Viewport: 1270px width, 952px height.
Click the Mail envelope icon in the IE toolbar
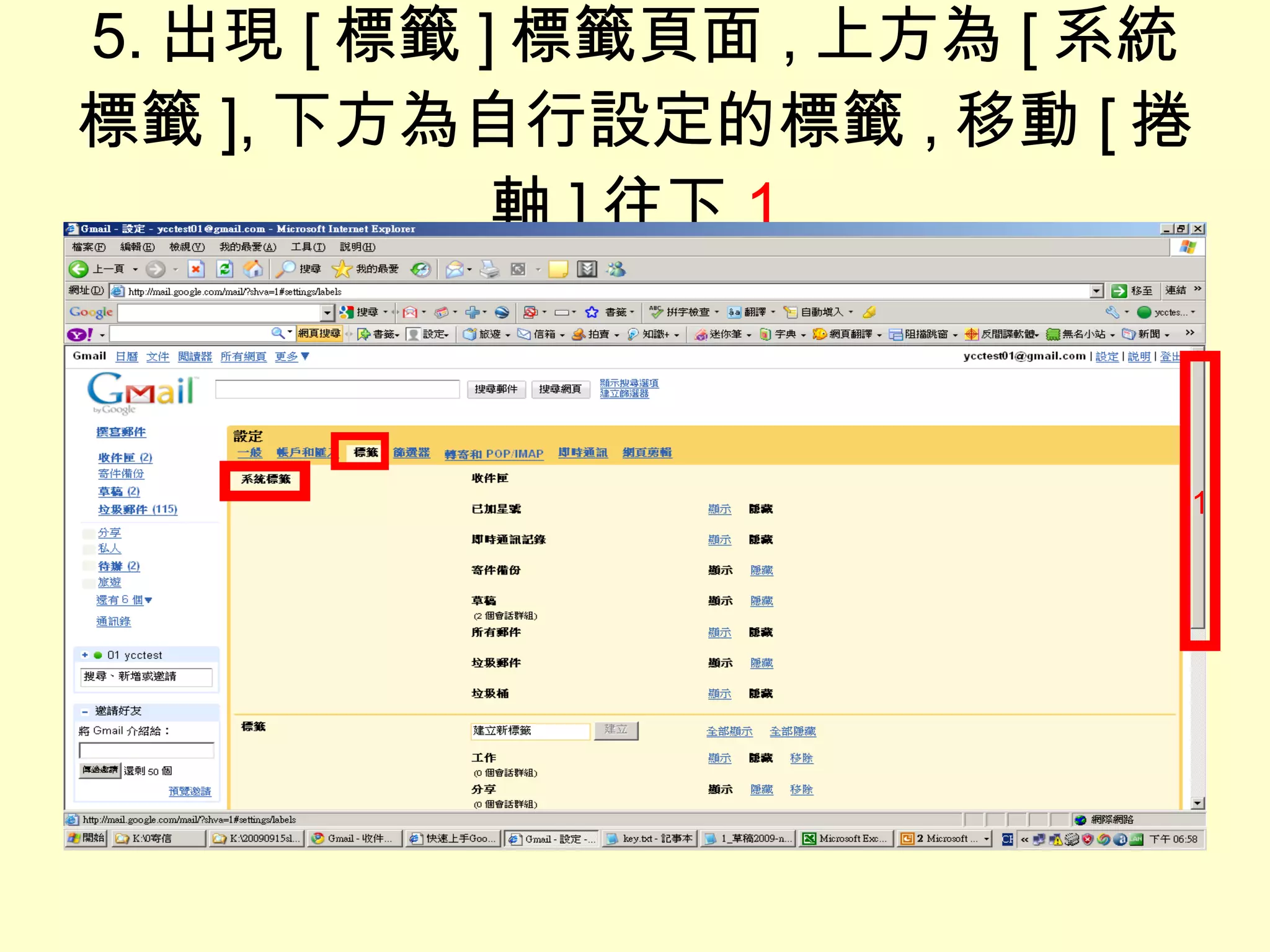(x=455, y=269)
